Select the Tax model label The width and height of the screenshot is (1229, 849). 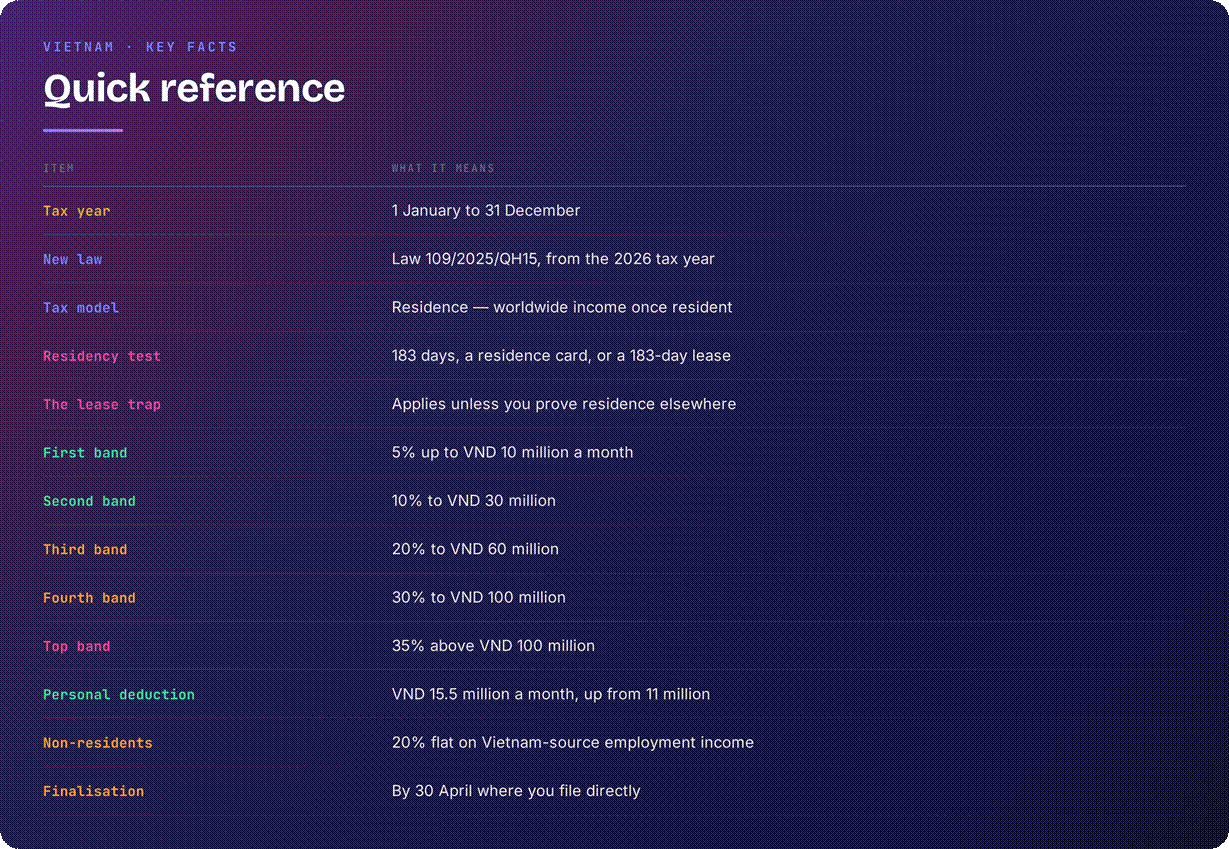click(81, 308)
